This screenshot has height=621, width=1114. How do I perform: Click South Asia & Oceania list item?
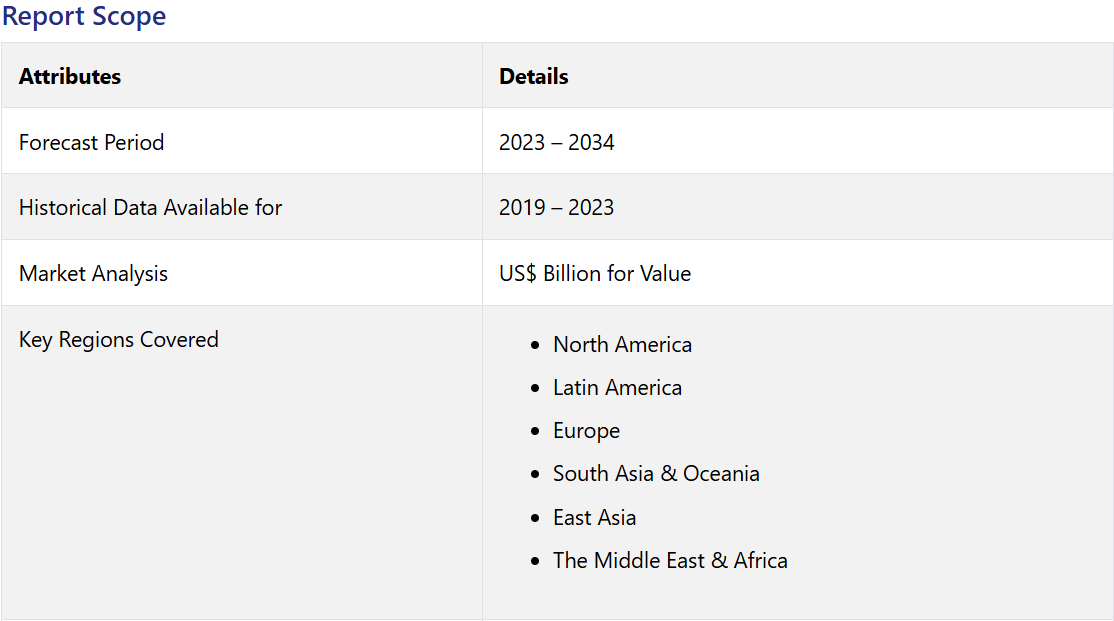656,474
